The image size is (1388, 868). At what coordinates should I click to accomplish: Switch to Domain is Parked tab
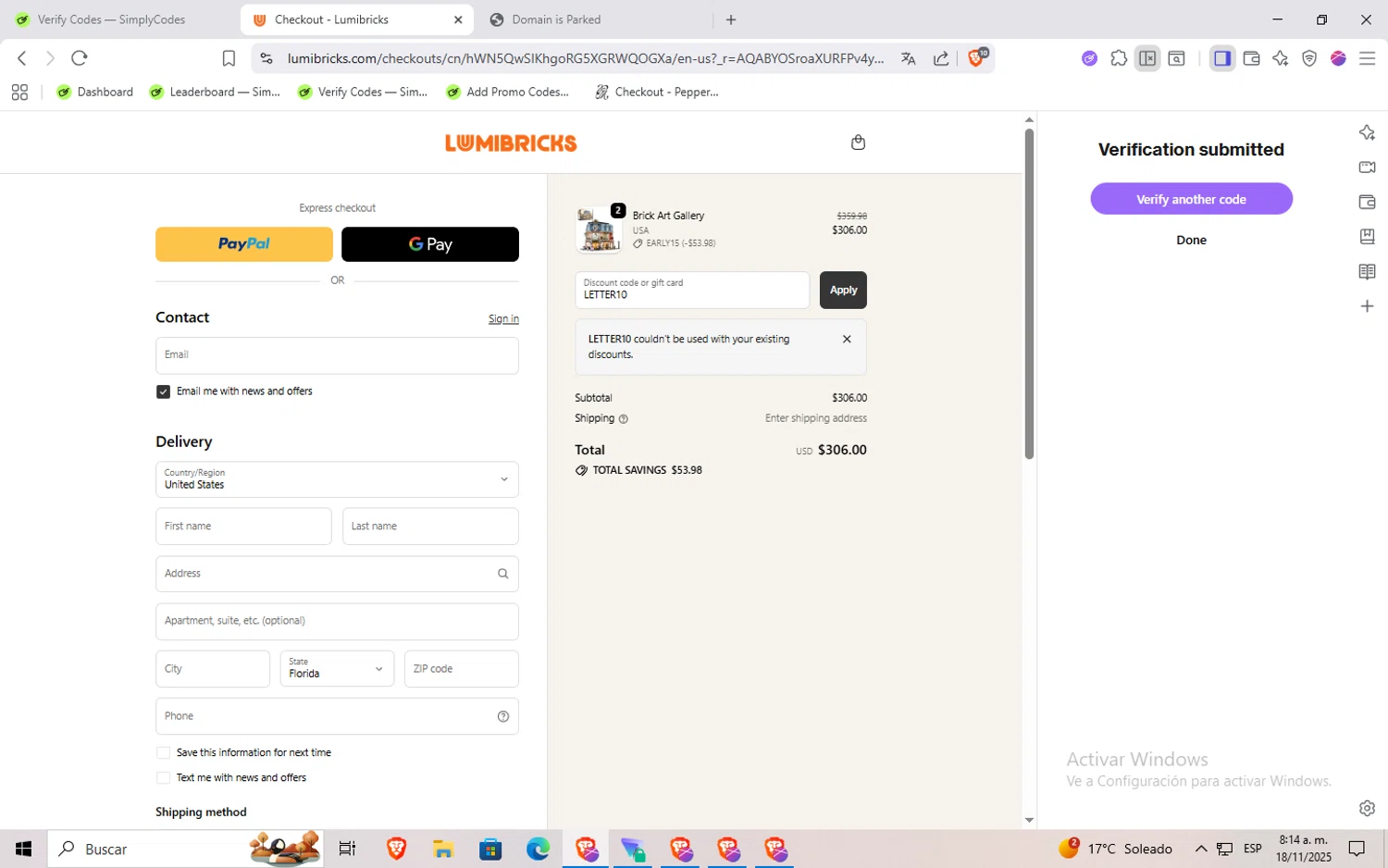(556, 19)
